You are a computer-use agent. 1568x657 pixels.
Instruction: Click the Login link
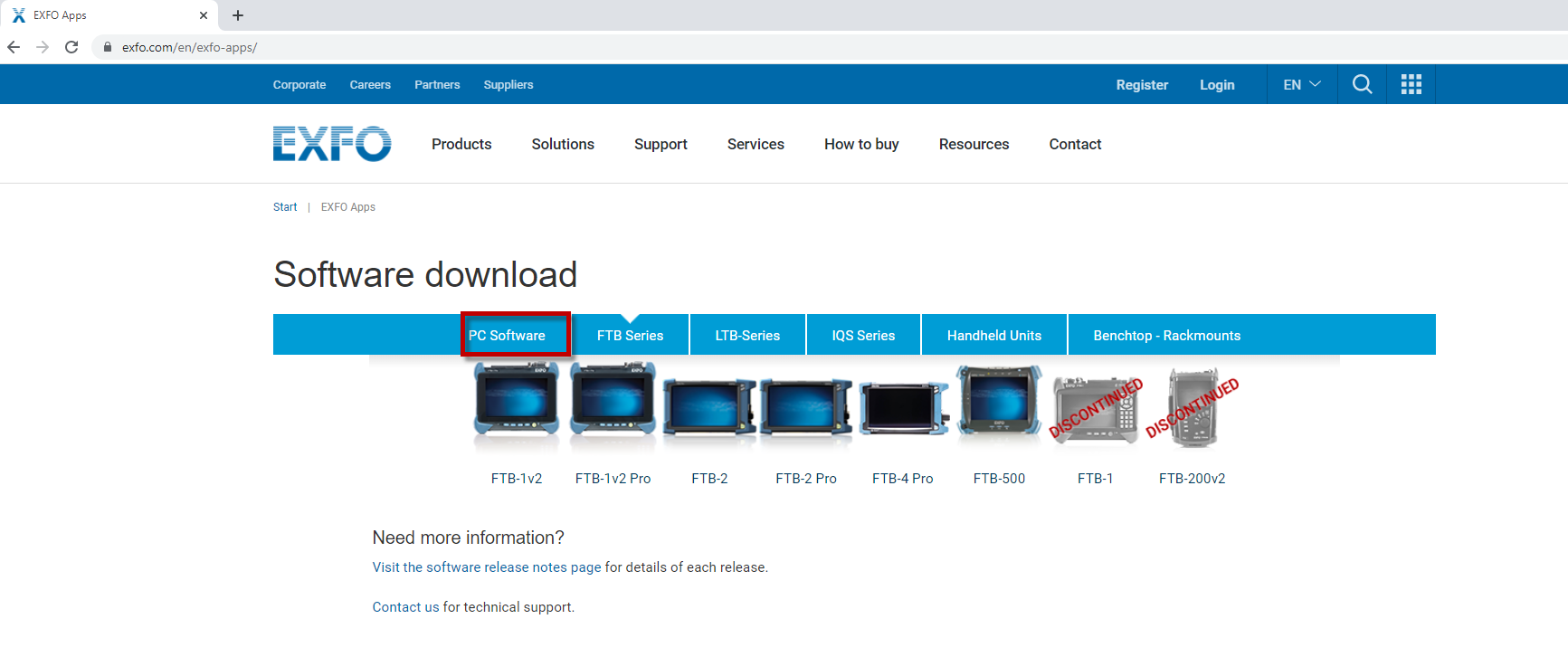click(1217, 84)
